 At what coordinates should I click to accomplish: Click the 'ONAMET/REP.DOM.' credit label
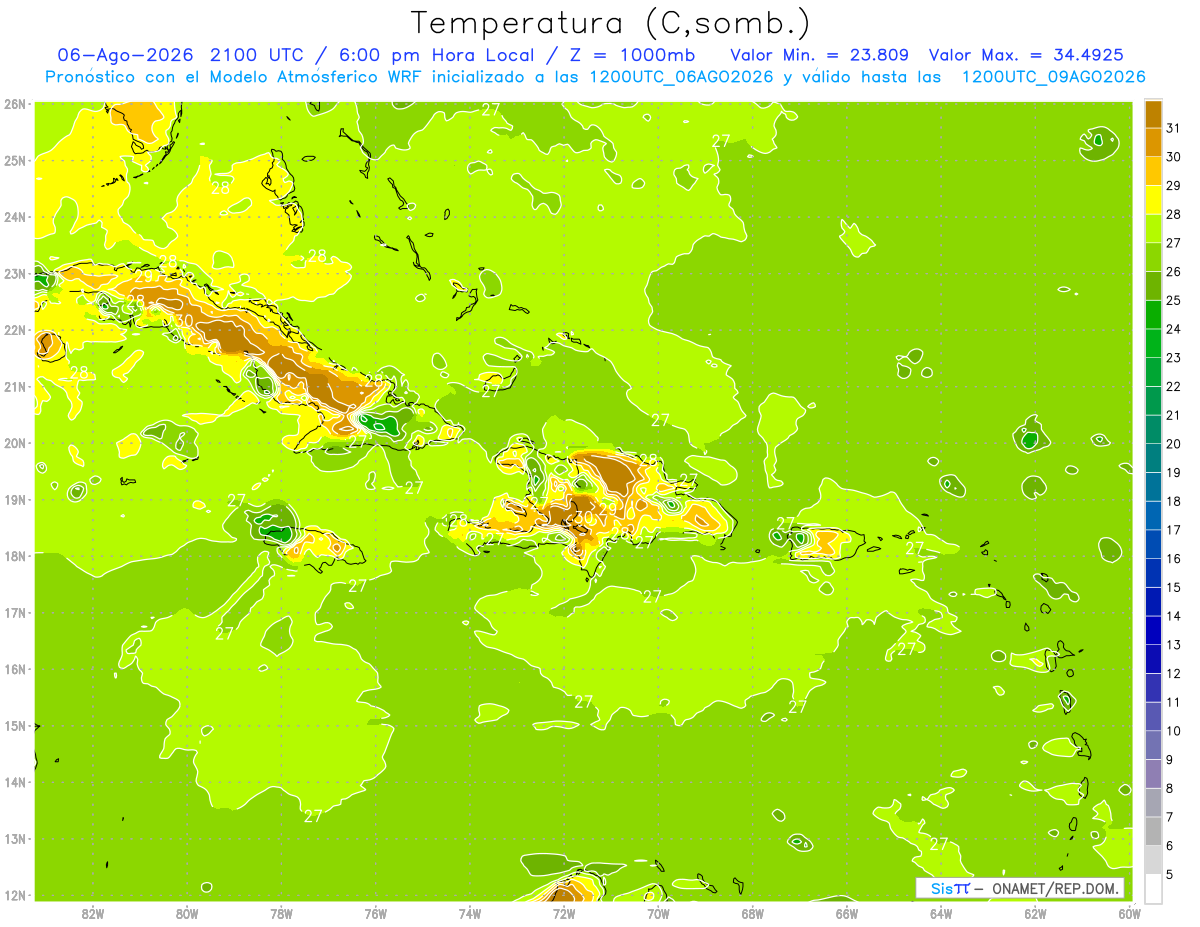point(1054,888)
